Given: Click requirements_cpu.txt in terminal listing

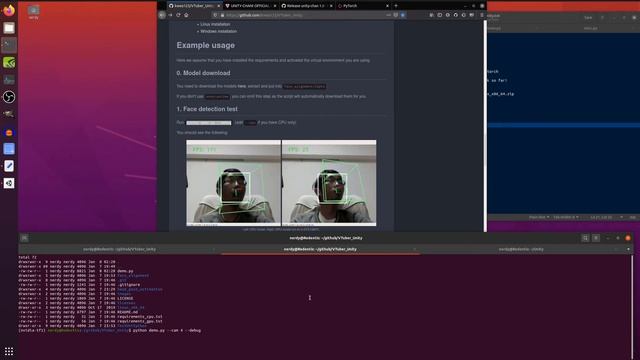Looking at the screenshot, I should click(140, 317).
